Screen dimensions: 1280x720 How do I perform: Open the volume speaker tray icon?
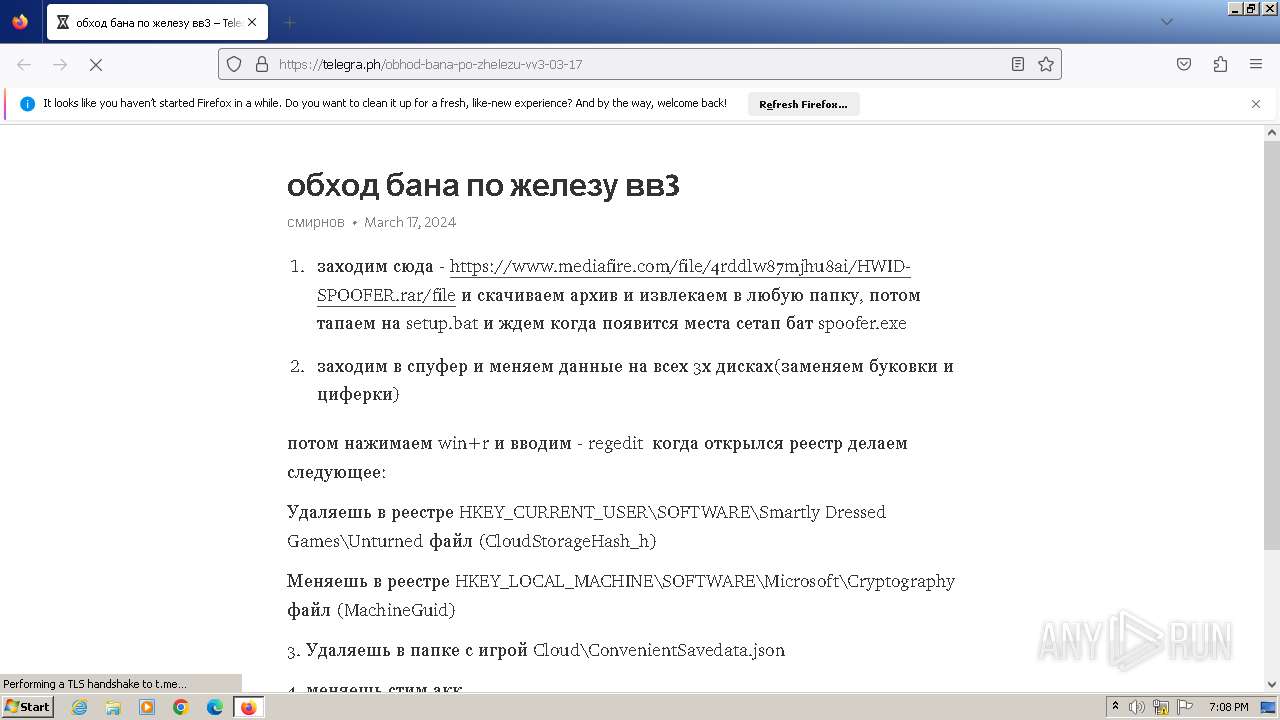coord(1137,707)
